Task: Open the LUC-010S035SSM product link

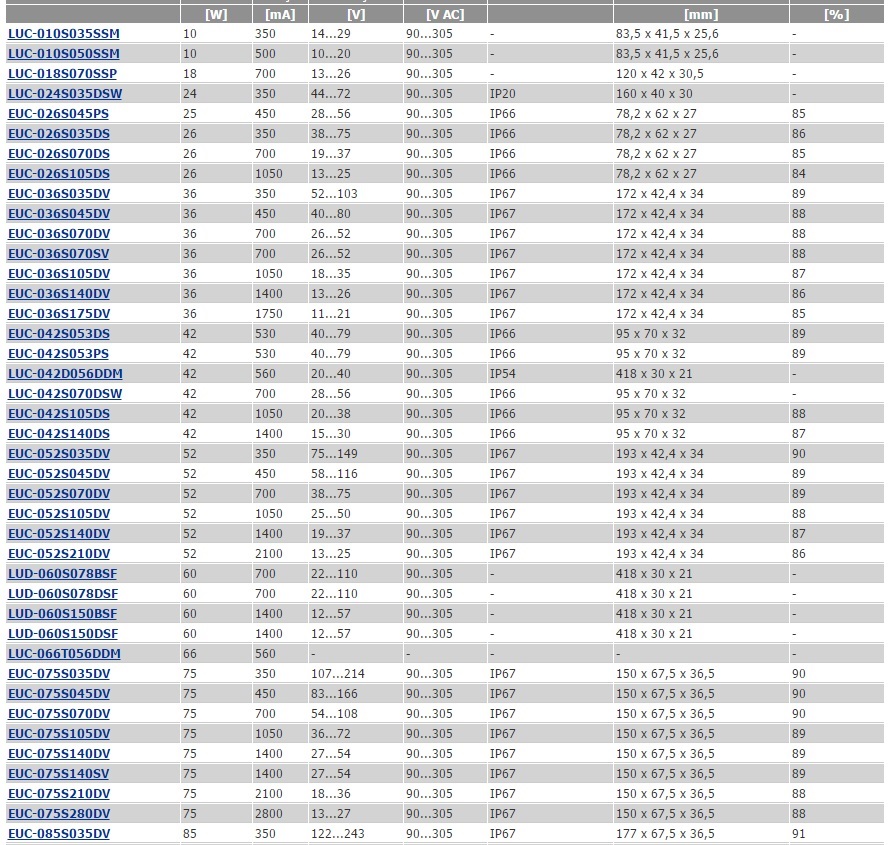Action: 64,33
